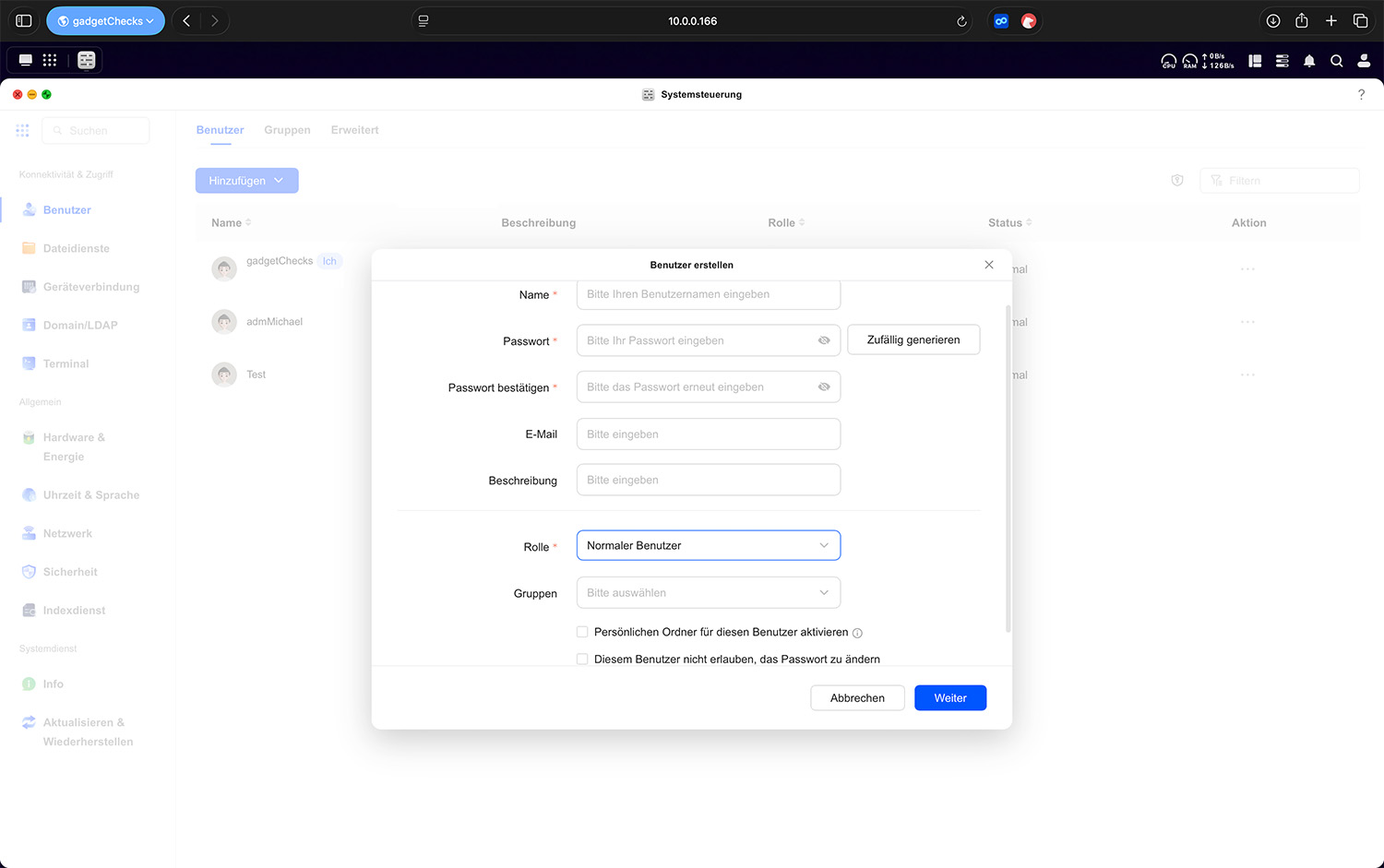Click Zufällig generieren button
1384x868 pixels.
913,339
